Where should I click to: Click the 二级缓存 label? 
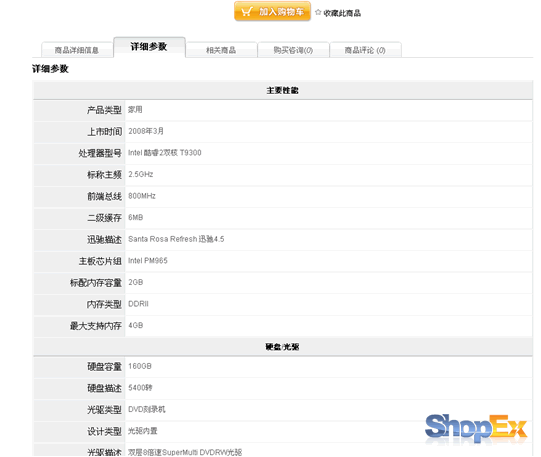[105, 218]
